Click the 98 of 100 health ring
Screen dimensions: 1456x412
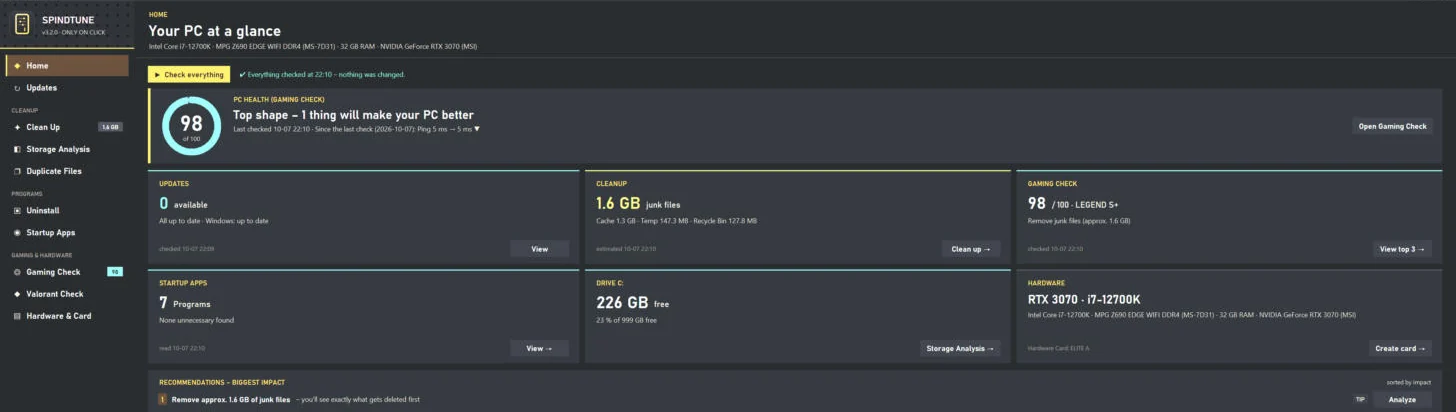point(191,126)
